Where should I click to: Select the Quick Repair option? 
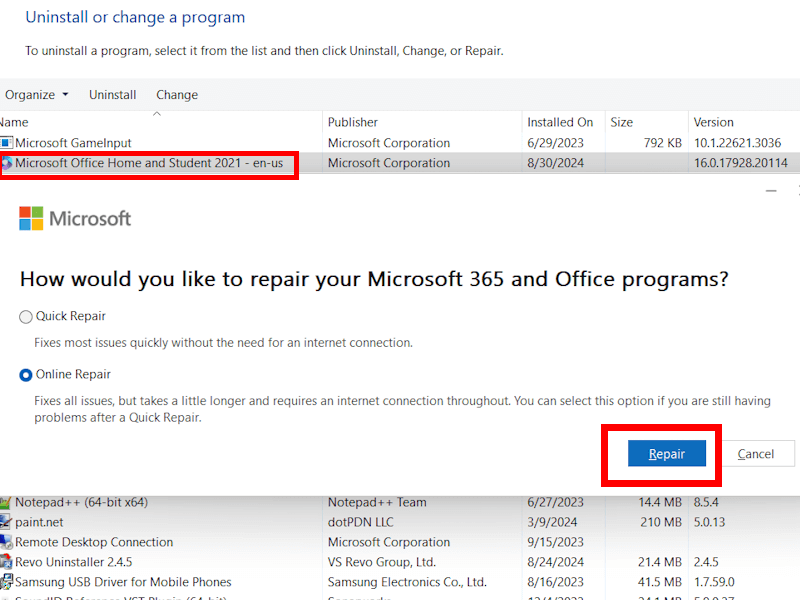(x=26, y=317)
